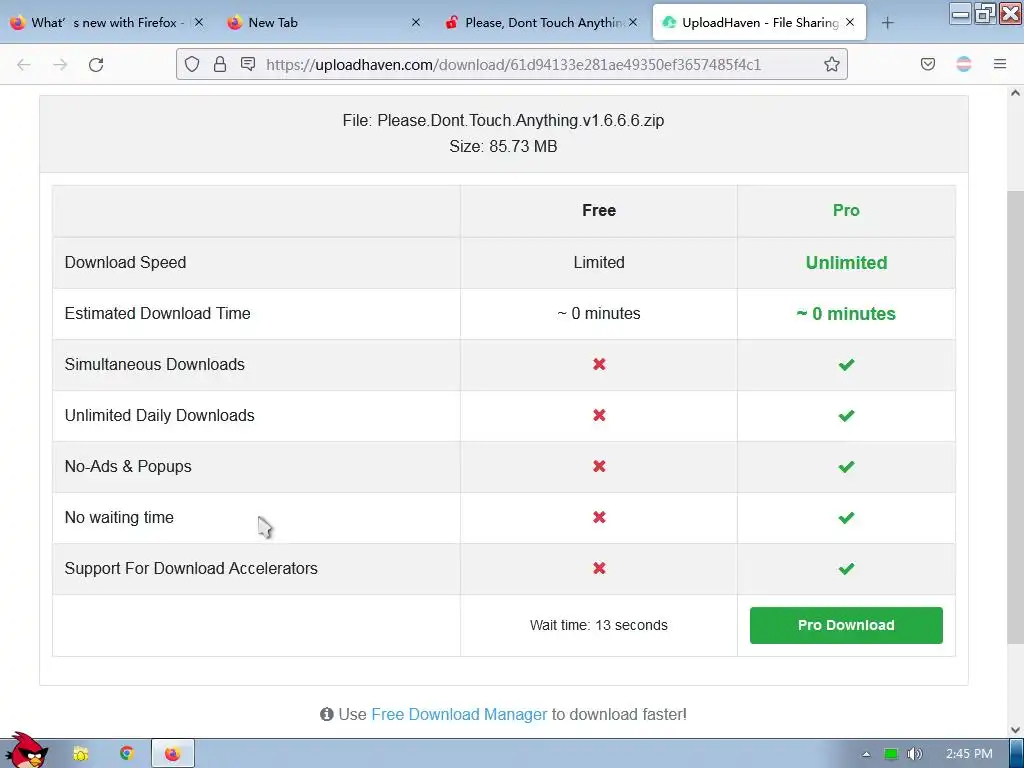Open a new tab with plus button
This screenshot has height=768, width=1024.
click(x=887, y=23)
